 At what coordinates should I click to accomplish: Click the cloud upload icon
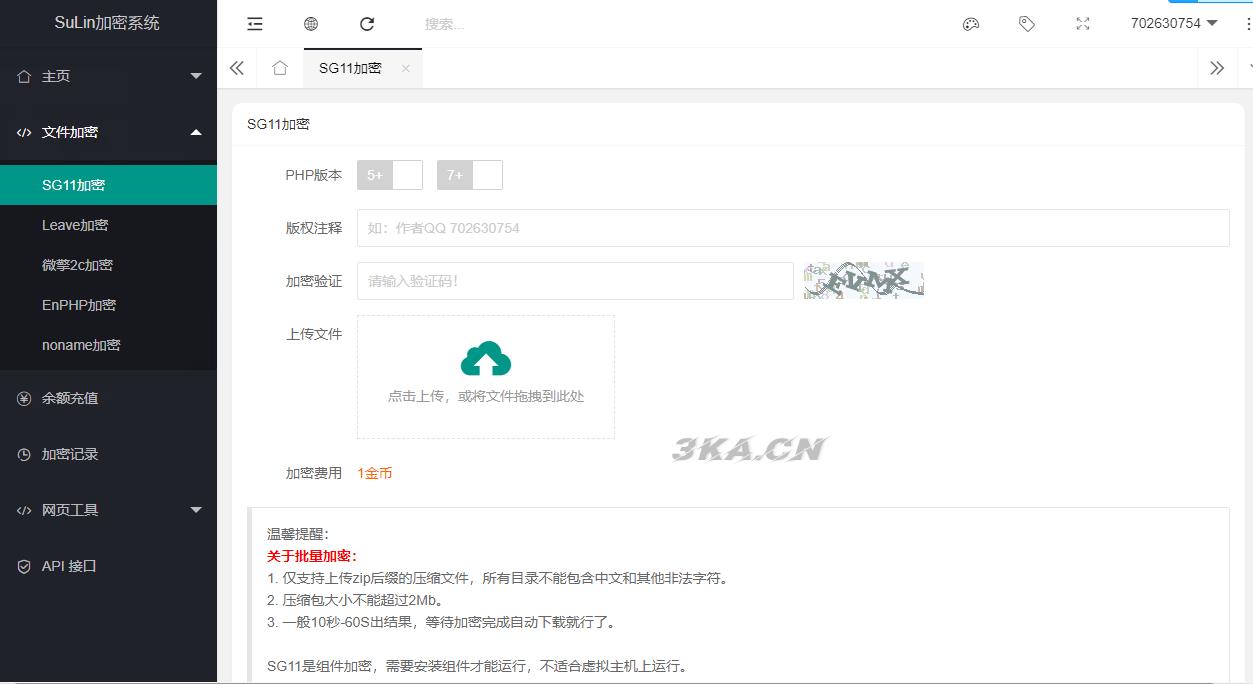click(486, 359)
